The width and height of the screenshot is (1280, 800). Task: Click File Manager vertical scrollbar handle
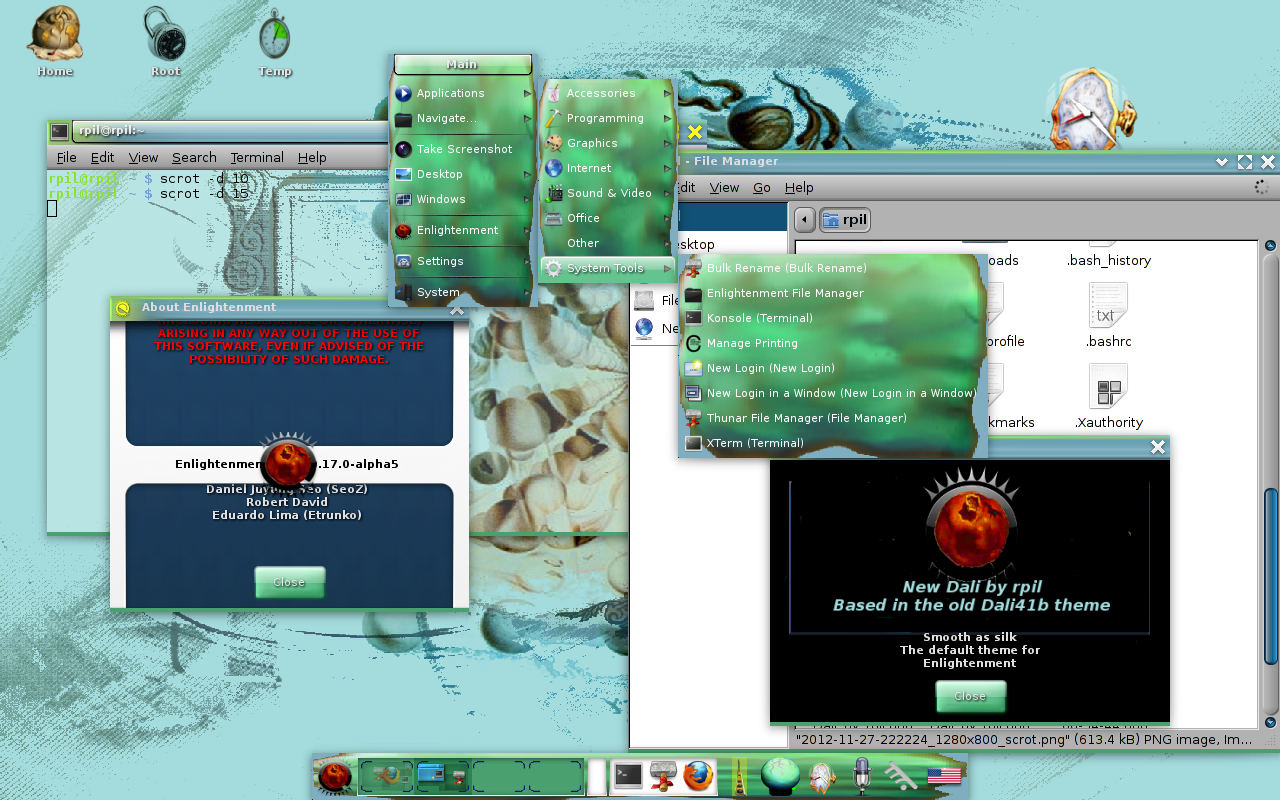tap(1270, 576)
